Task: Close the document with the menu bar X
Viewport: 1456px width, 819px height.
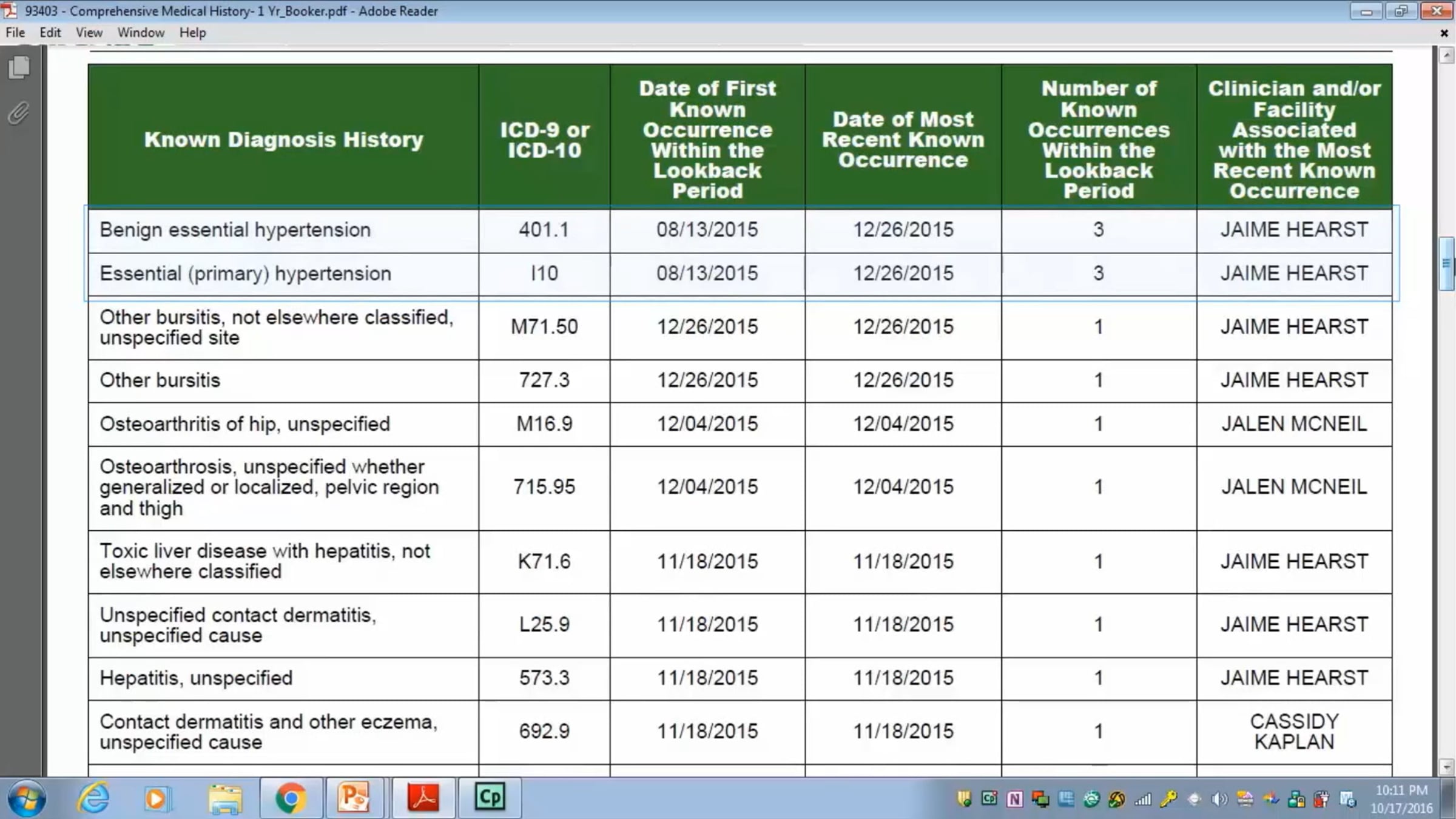Action: pyautogui.click(x=1444, y=33)
